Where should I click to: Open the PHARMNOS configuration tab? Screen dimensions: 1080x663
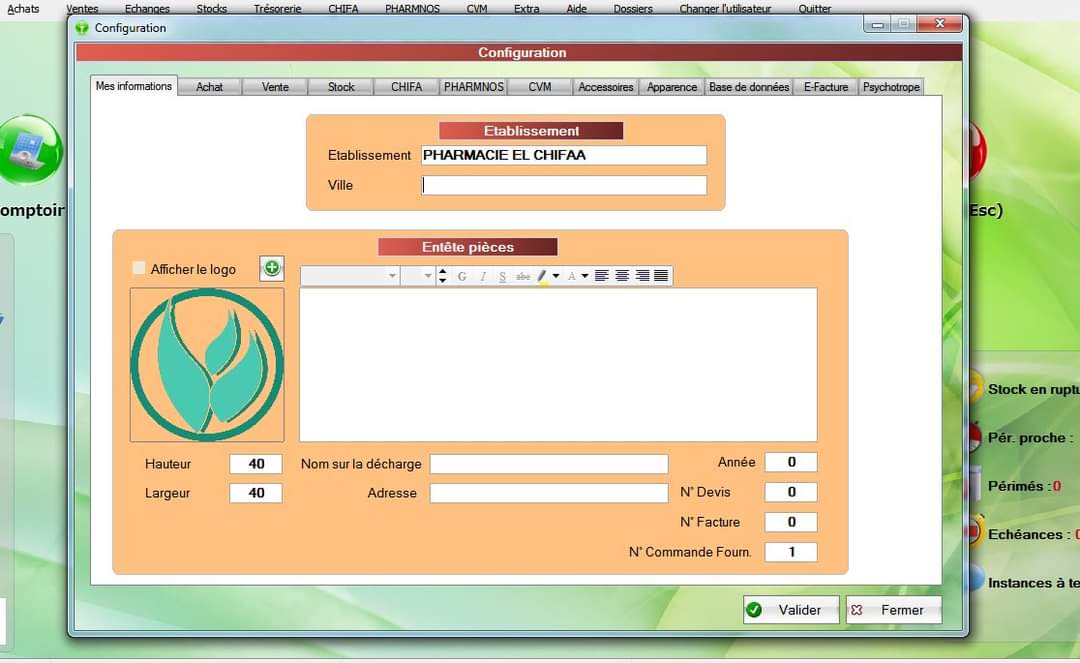pyautogui.click(x=474, y=87)
